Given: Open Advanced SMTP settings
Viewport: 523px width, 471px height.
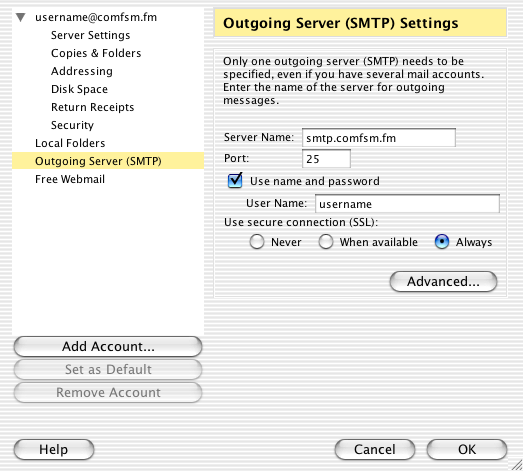Looking at the screenshot, I should point(443,282).
